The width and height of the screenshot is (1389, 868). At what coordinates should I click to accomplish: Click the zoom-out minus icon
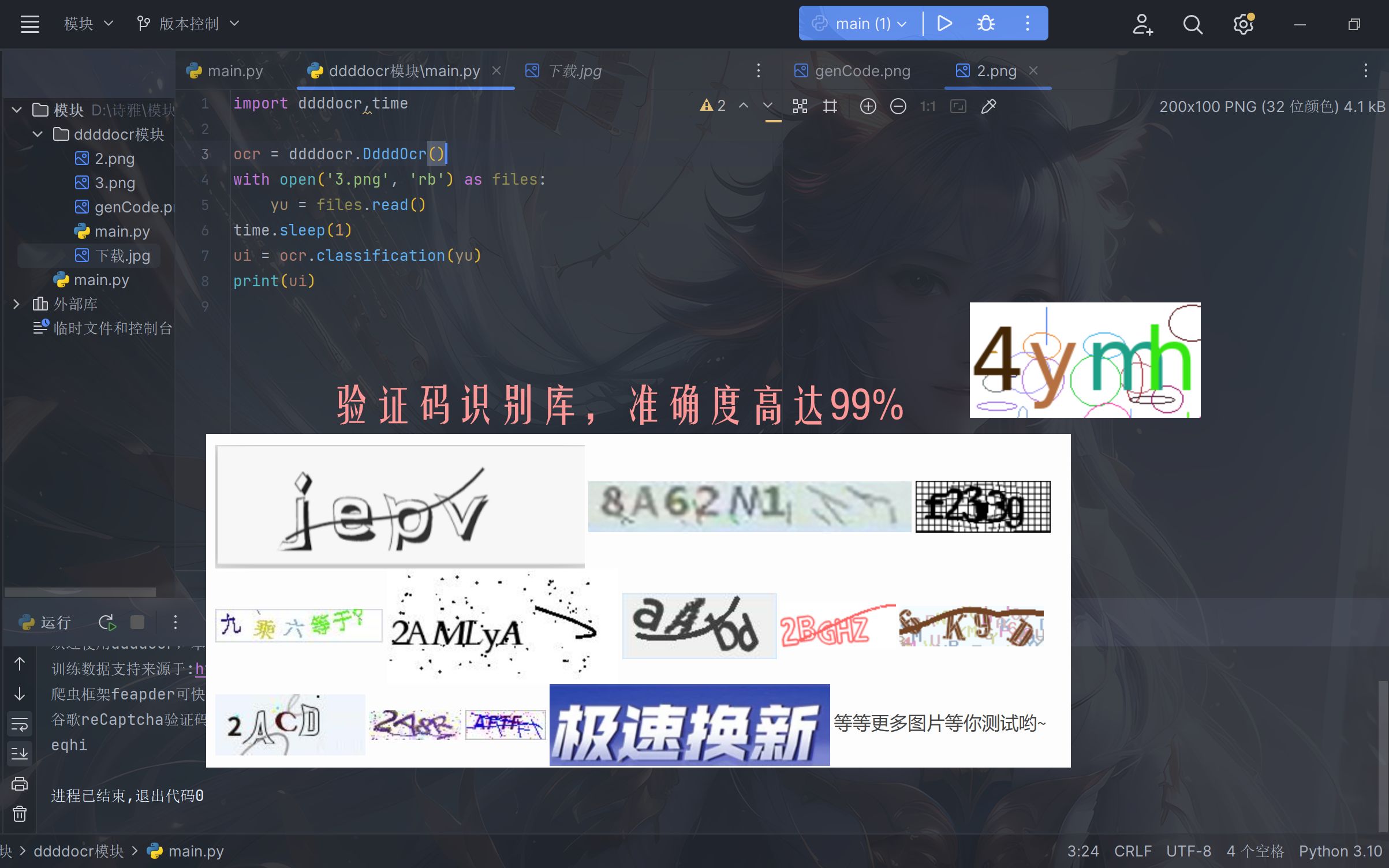(x=897, y=105)
